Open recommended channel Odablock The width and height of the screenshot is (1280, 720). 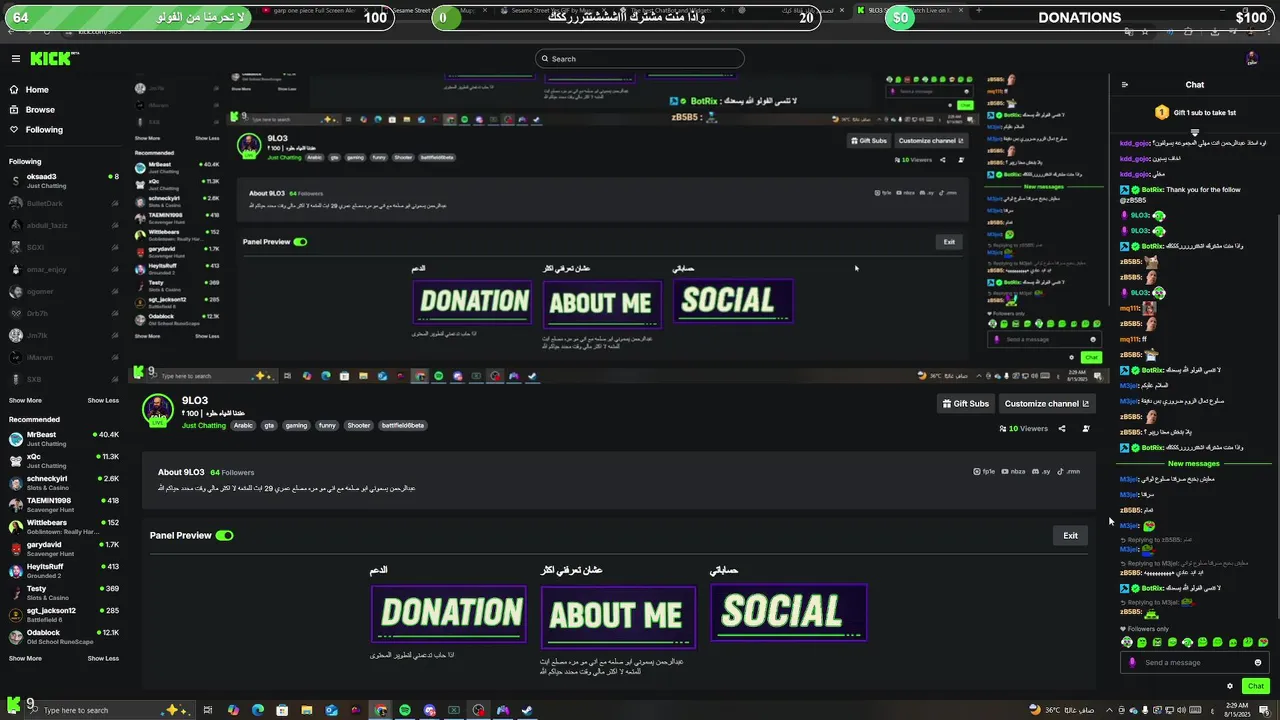point(64,637)
